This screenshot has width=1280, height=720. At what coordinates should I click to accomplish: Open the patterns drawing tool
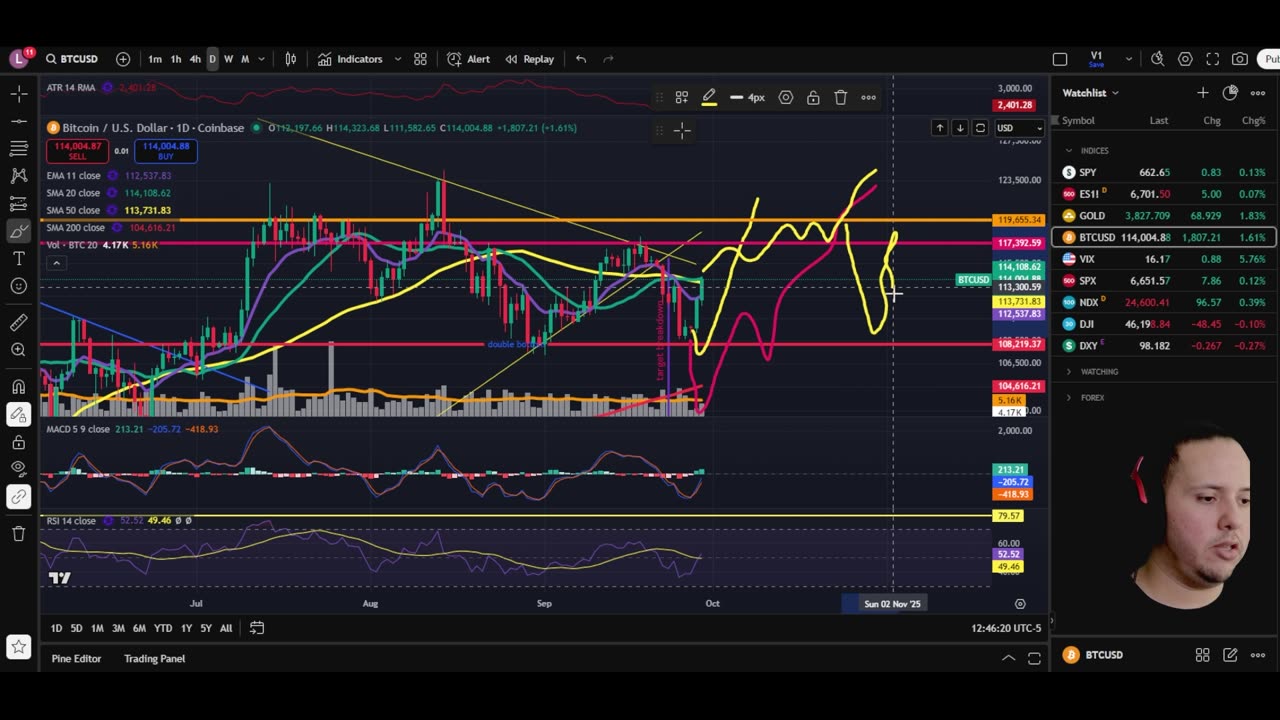pyautogui.click(x=19, y=176)
